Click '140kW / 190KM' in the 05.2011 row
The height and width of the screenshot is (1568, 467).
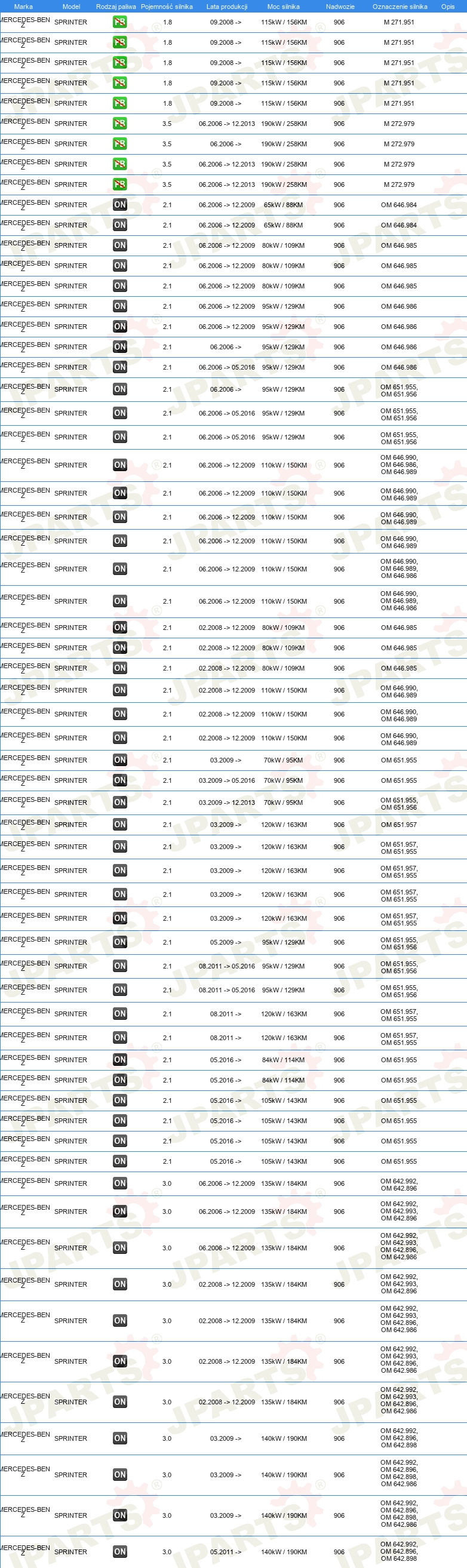pyautogui.click(x=284, y=1551)
